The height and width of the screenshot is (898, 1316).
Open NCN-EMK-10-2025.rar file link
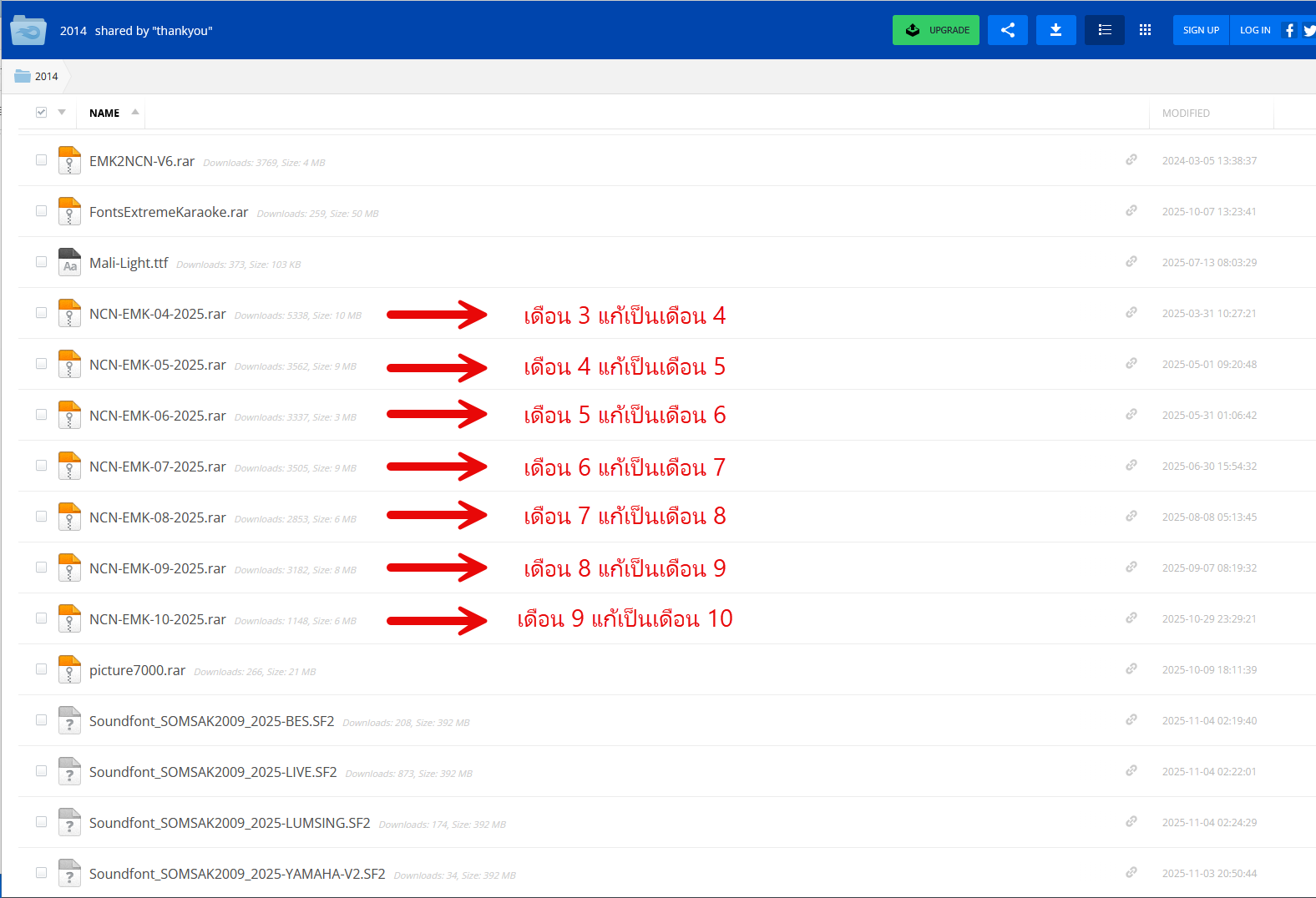click(x=158, y=619)
